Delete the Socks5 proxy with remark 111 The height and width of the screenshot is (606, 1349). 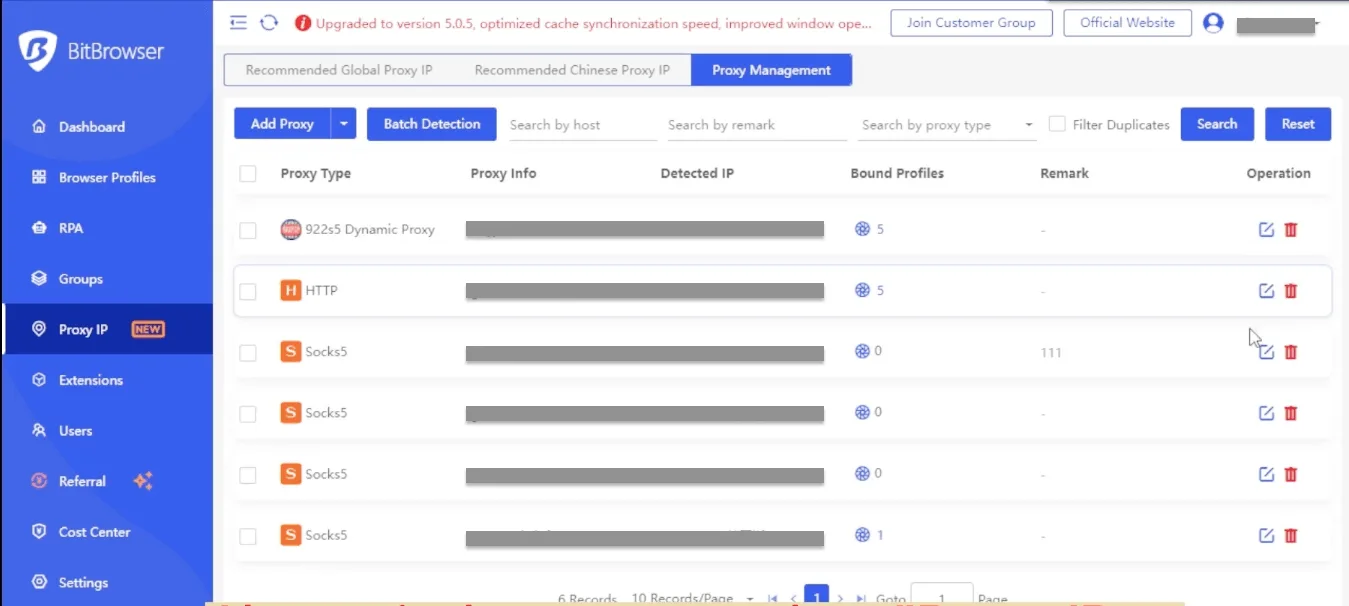tap(1291, 351)
